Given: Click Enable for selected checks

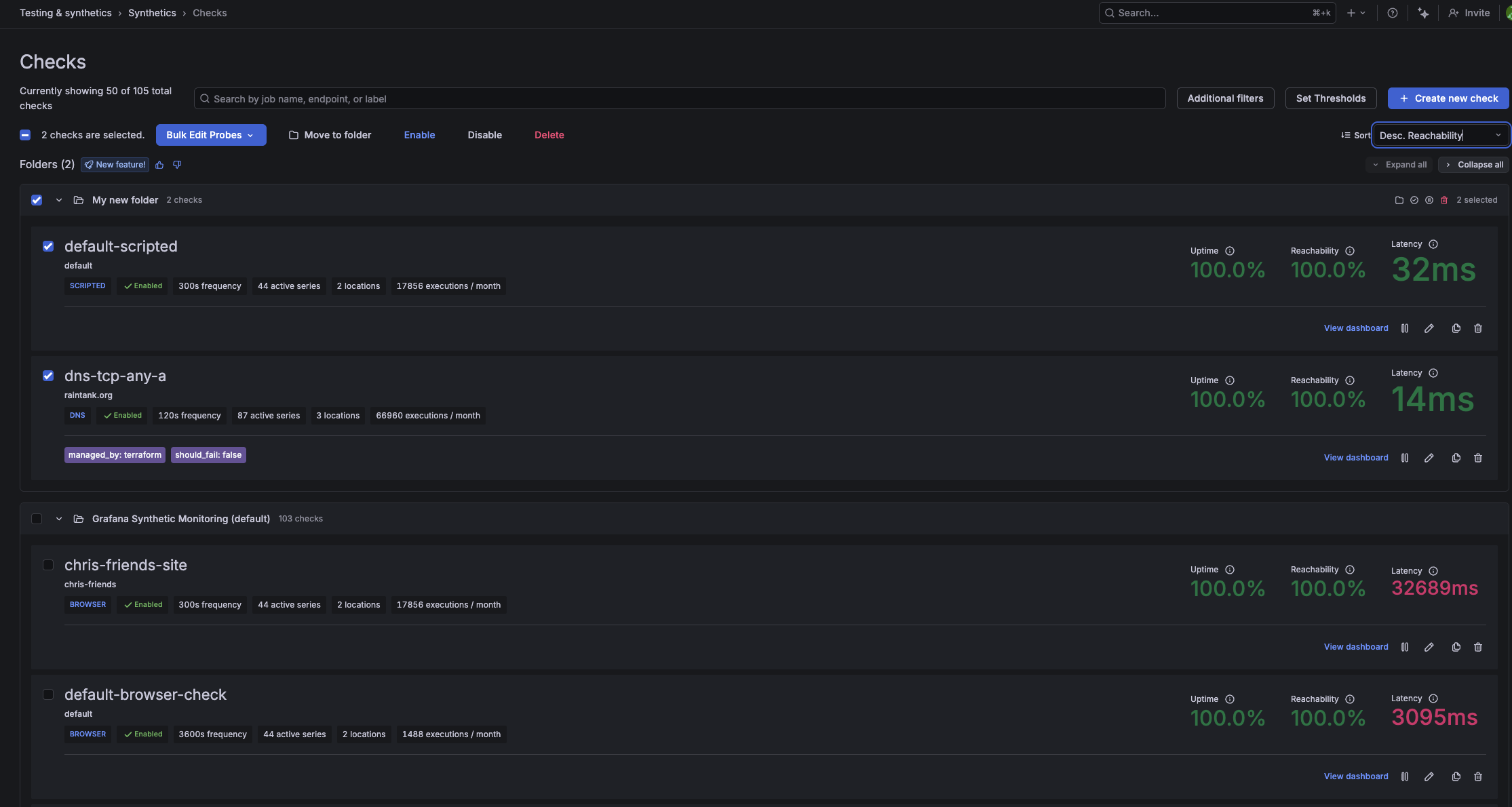Looking at the screenshot, I should pyautogui.click(x=420, y=135).
